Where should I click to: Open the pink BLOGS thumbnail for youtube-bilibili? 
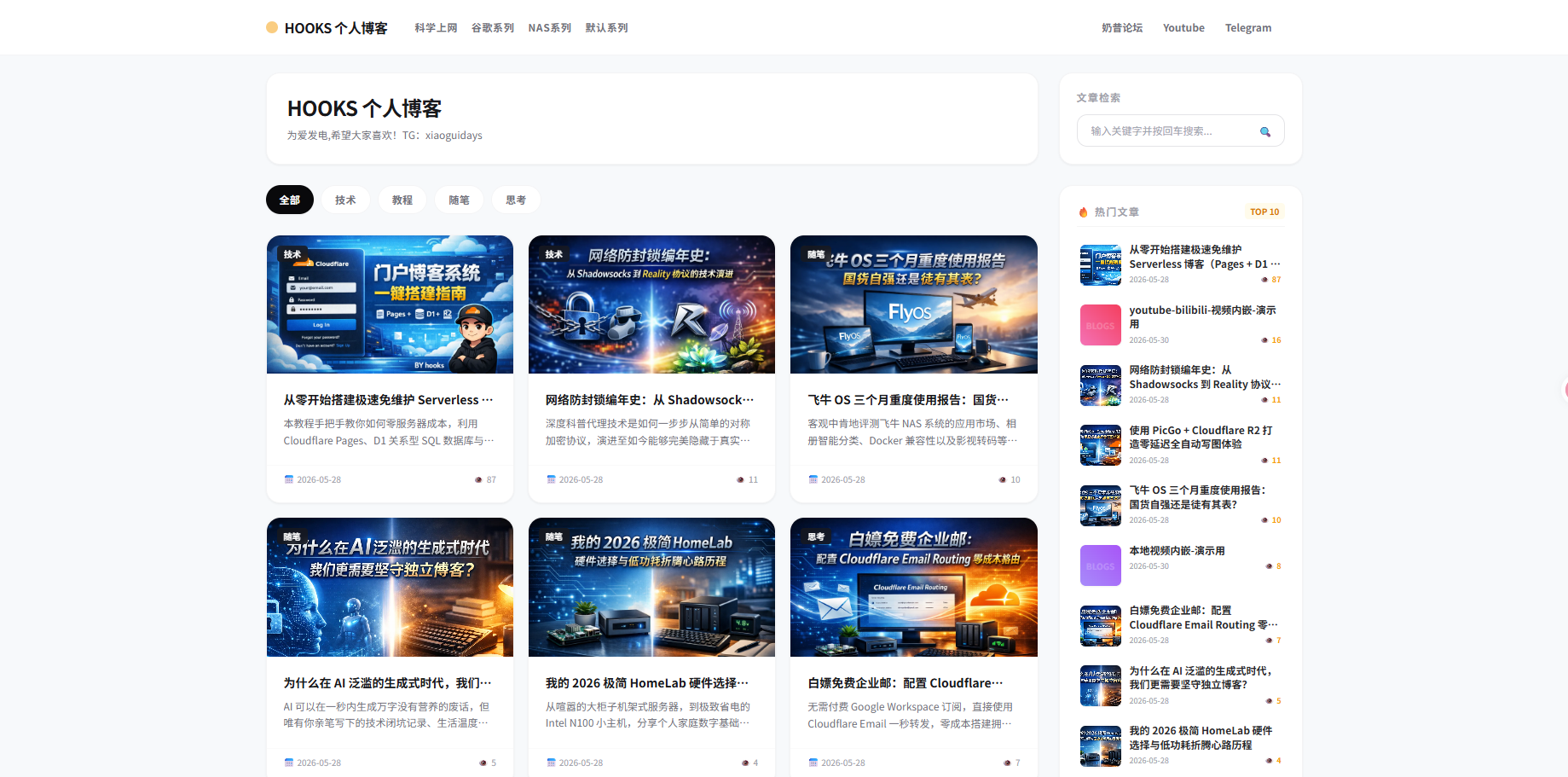(x=1100, y=325)
